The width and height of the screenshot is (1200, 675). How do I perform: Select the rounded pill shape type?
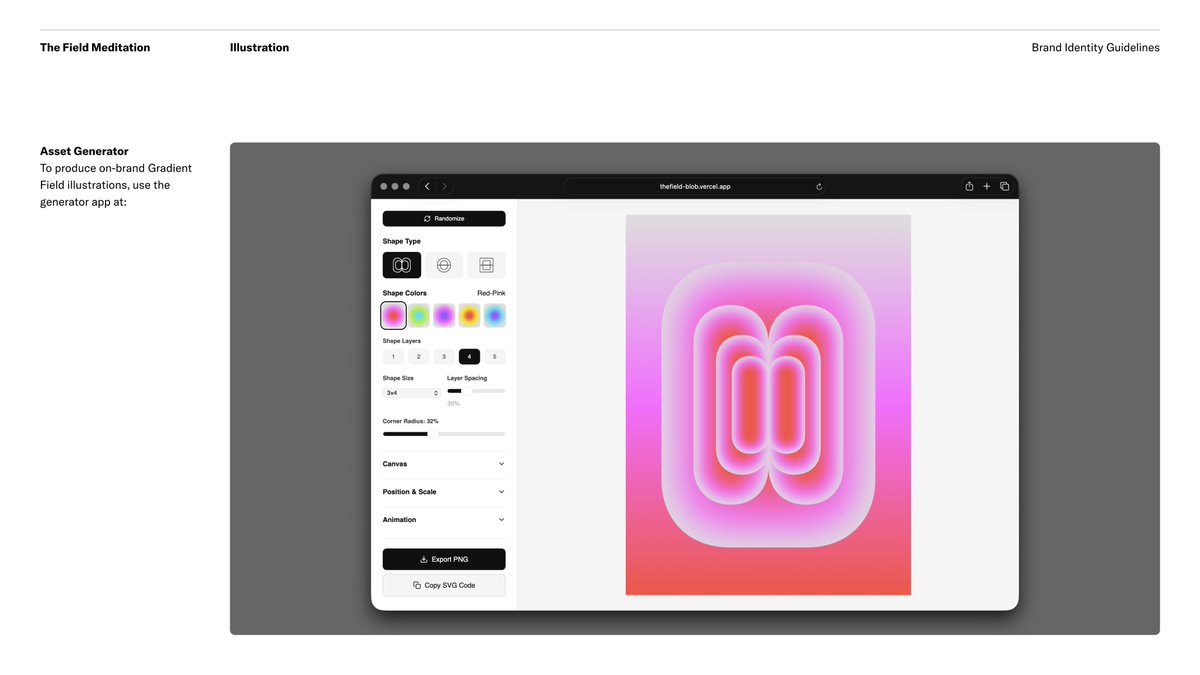pos(402,265)
